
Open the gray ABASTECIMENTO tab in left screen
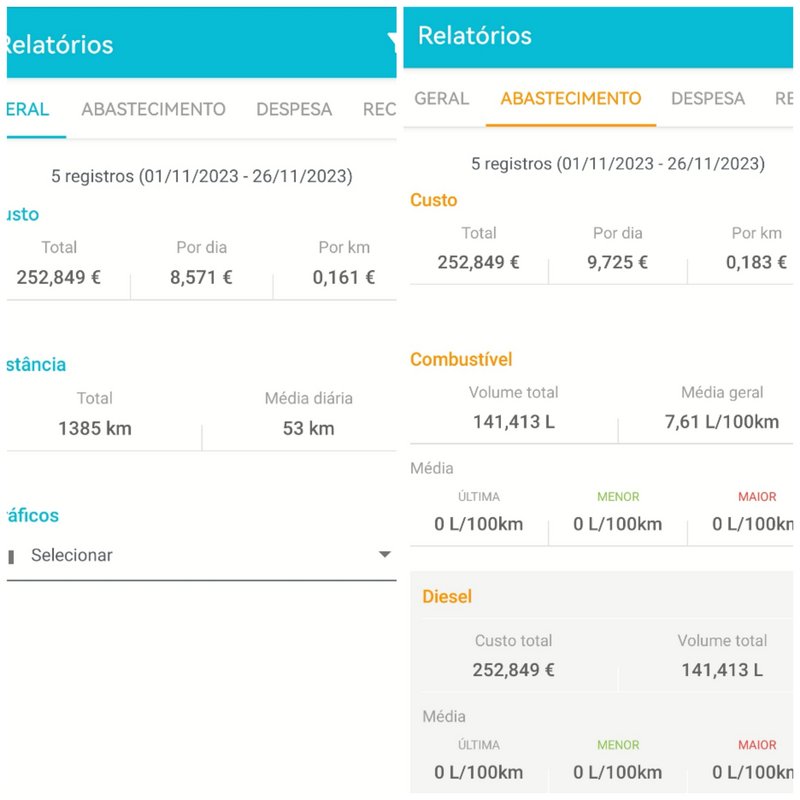tap(154, 109)
